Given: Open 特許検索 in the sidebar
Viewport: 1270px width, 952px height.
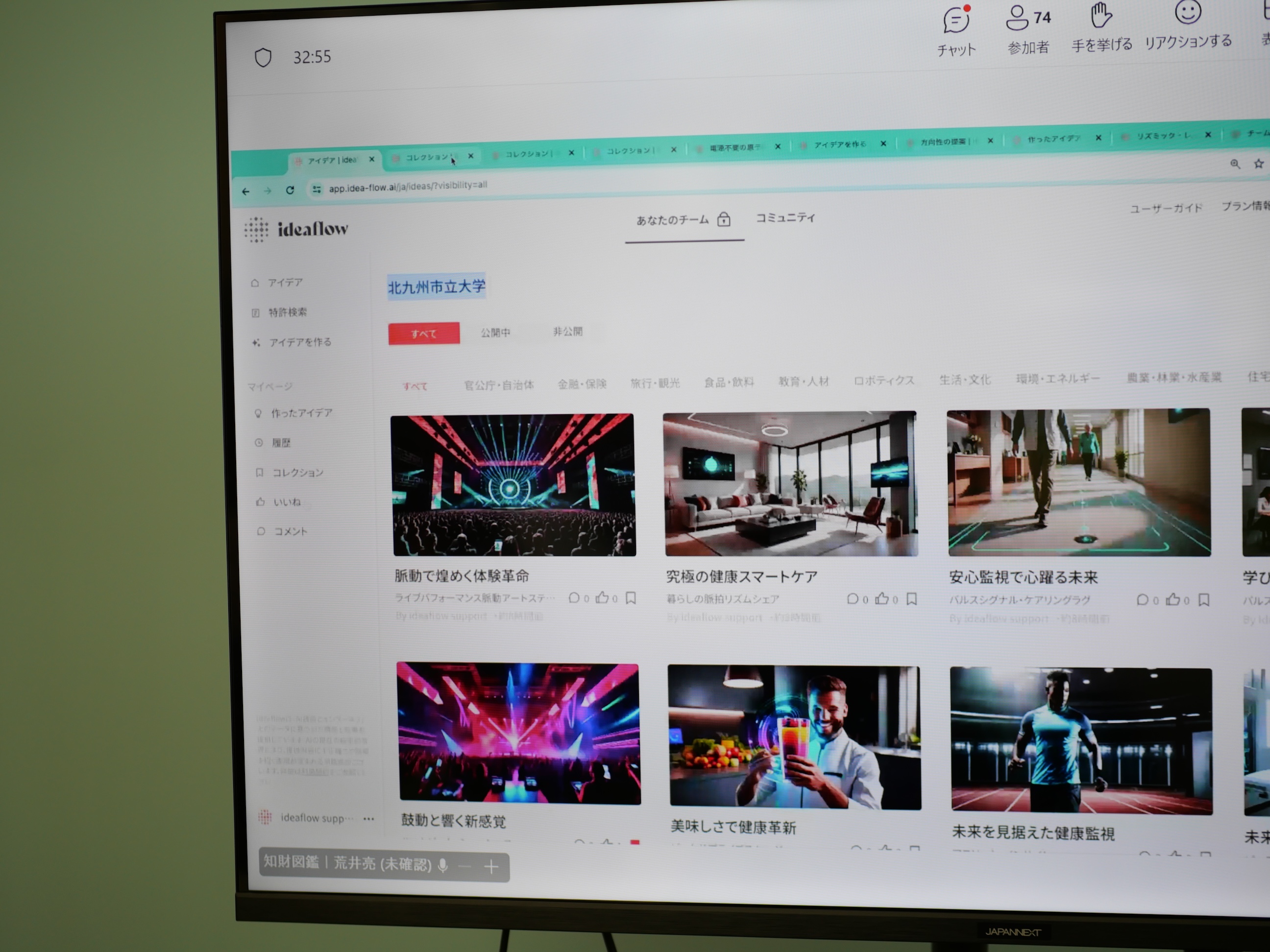Looking at the screenshot, I should pos(287,312).
